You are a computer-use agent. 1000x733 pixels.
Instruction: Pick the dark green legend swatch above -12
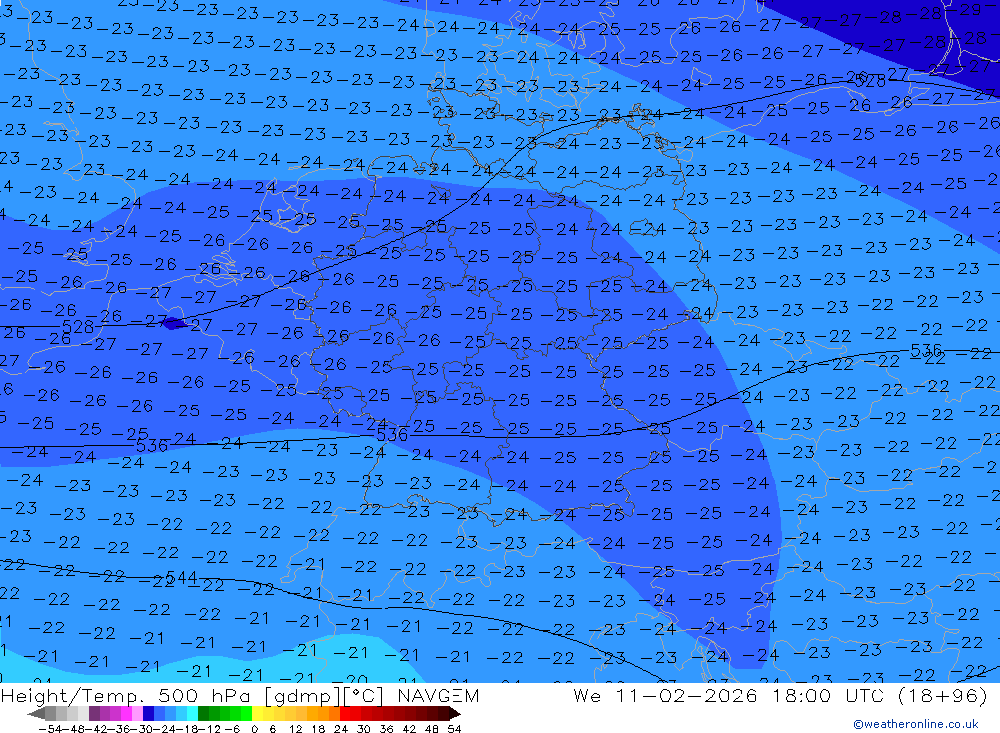coord(203,714)
